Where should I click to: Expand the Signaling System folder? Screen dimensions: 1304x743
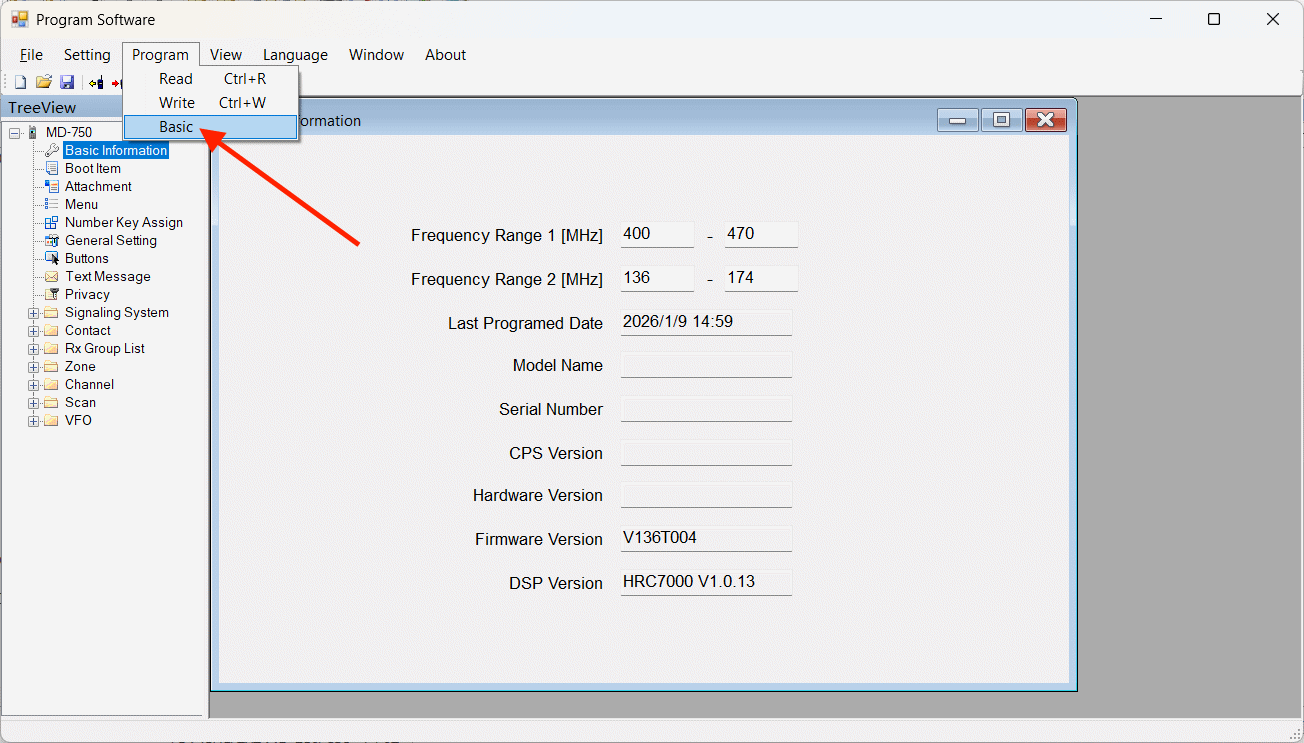[33, 313]
